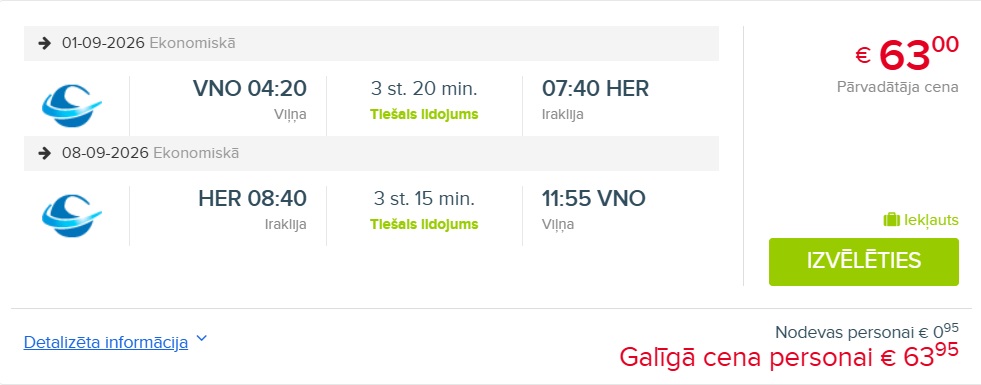The image size is (981, 385).
Task: Click the 08-09-2026 Ekonomiskā header bar
Action: pyautogui.click(x=371, y=153)
